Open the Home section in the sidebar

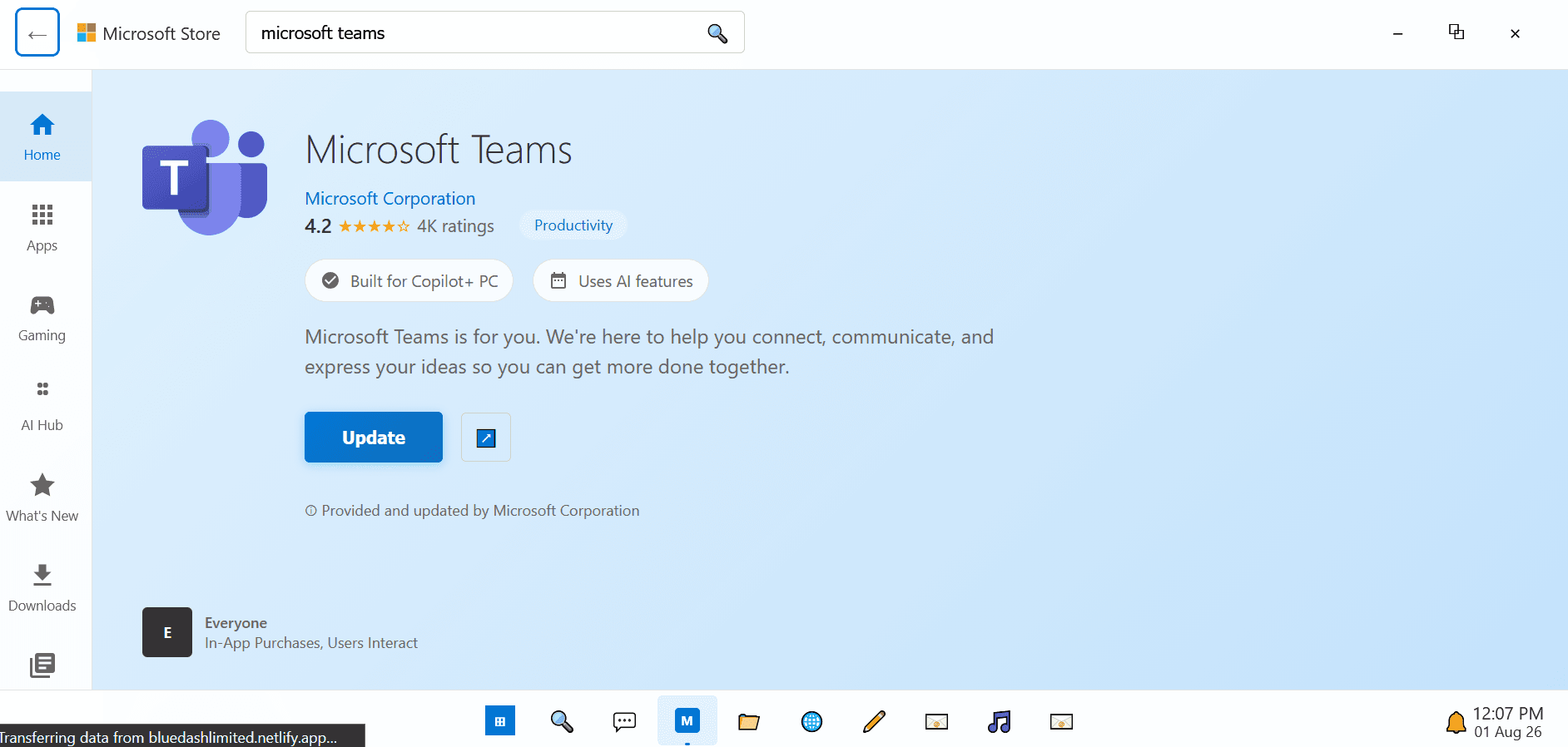tap(42, 137)
